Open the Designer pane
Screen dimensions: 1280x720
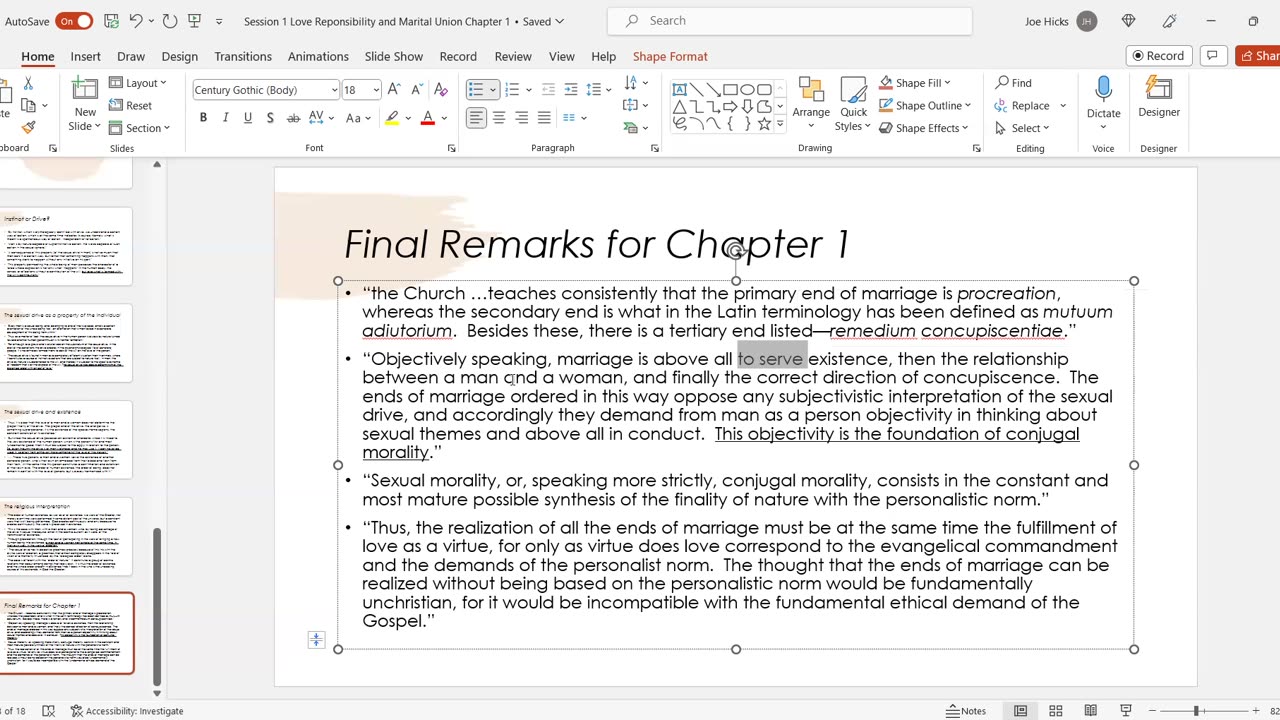[1159, 100]
